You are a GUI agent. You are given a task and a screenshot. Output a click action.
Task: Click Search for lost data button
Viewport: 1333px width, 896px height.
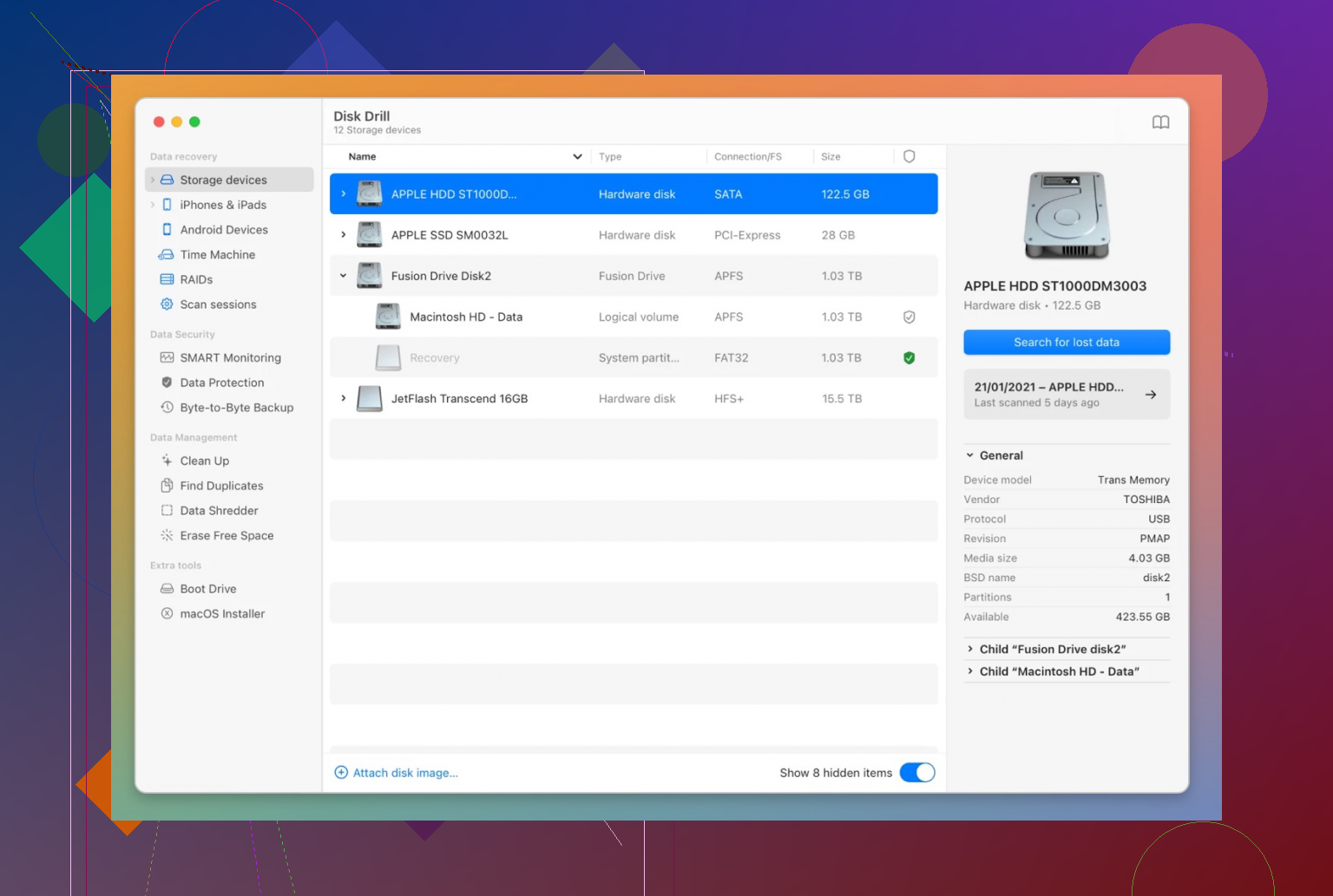click(1067, 343)
